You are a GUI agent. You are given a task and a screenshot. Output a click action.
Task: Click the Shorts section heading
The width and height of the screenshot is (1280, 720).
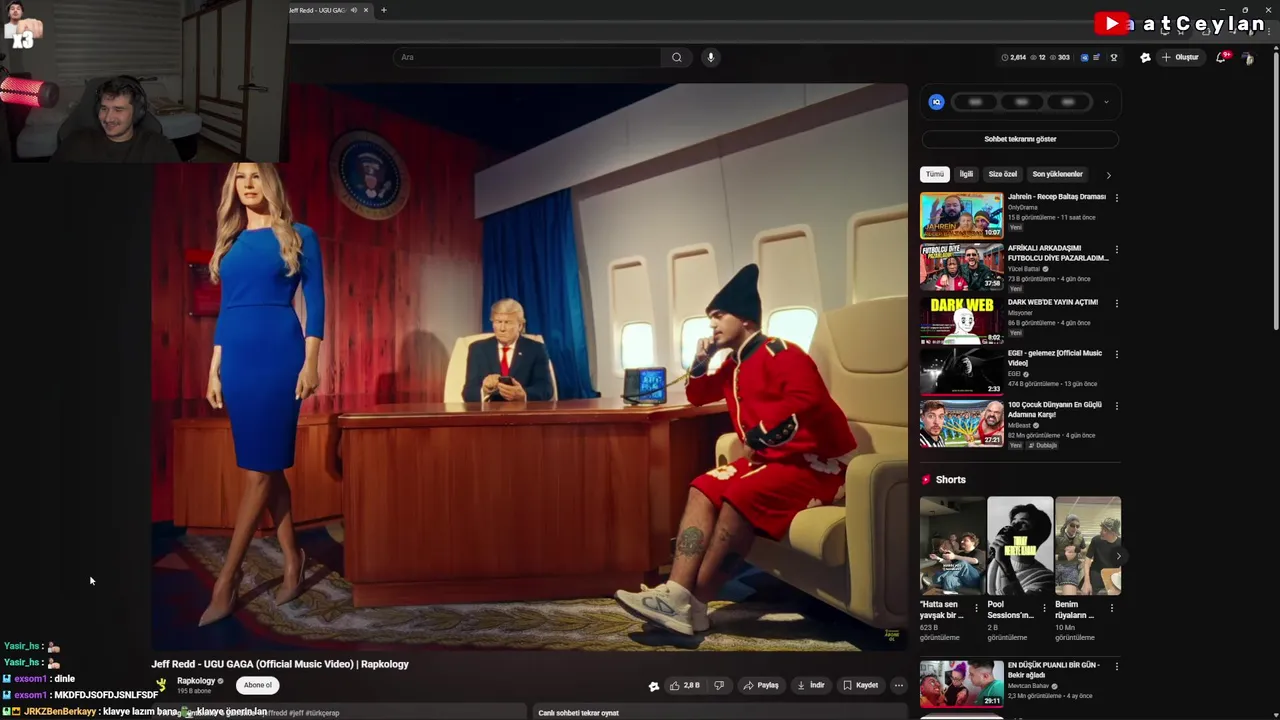click(950, 480)
